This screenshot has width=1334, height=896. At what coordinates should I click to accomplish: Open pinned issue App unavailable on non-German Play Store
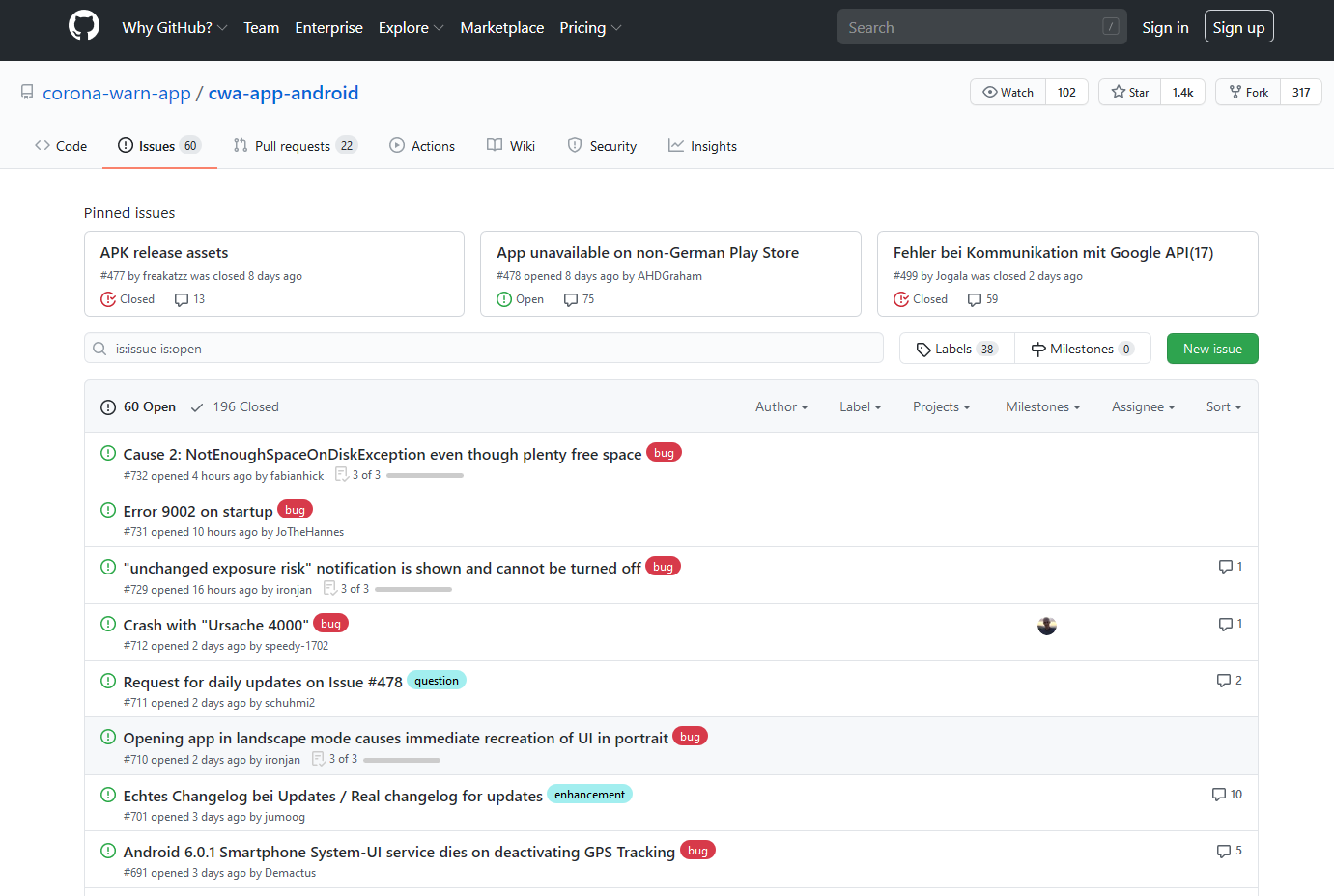click(647, 252)
